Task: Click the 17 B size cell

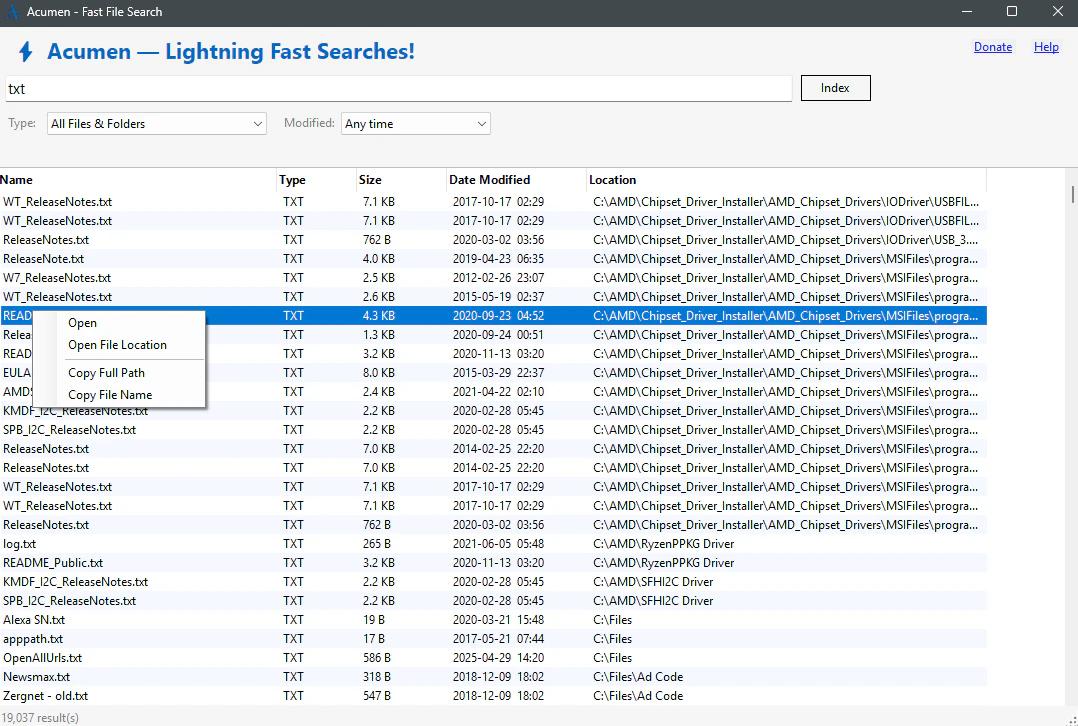Action: [x=374, y=639]
